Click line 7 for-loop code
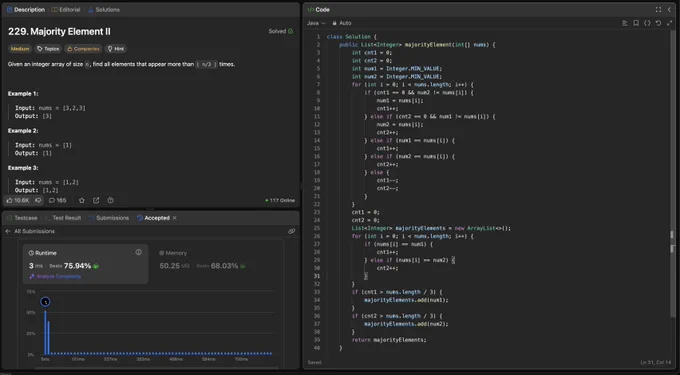This screenshot has width=680, height=375. [x=412, y=85]
